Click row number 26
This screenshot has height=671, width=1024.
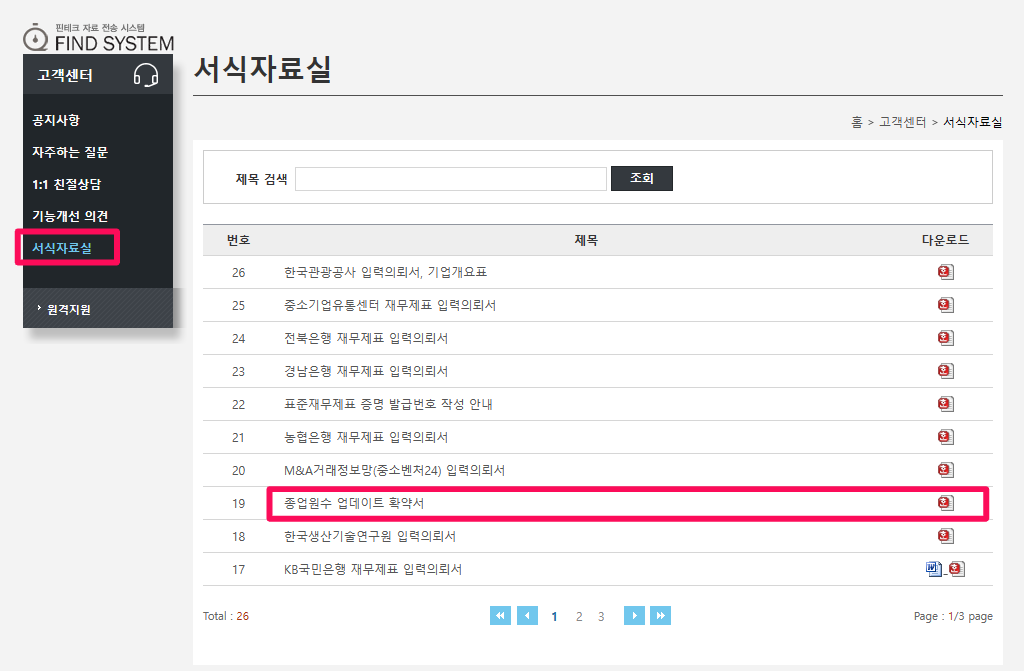click(x=238, y=272)
